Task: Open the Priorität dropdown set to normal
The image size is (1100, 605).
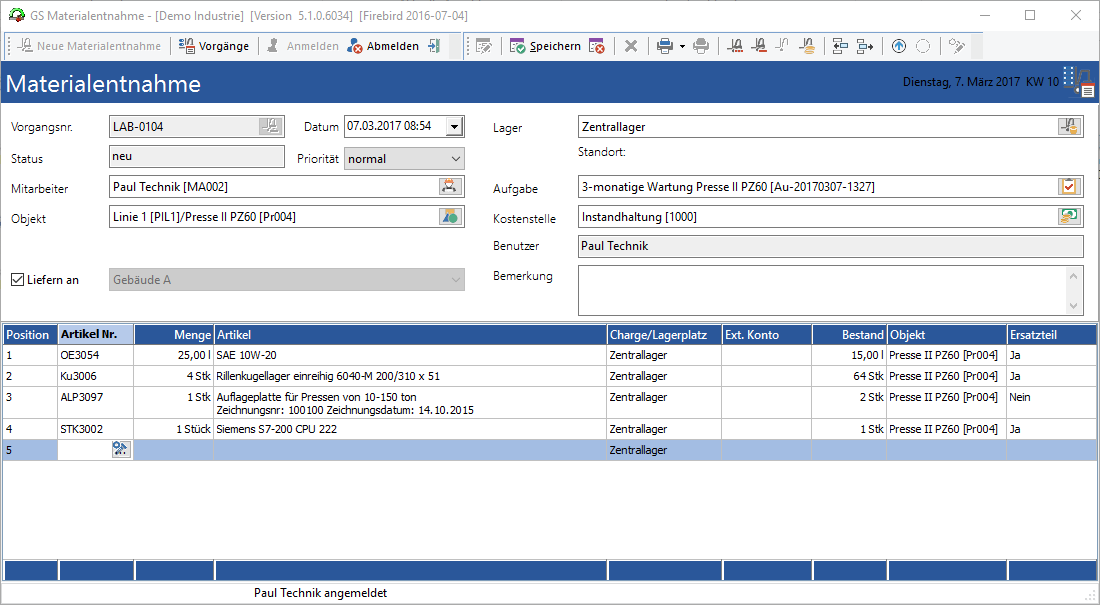Action: (x=404, y=159)
